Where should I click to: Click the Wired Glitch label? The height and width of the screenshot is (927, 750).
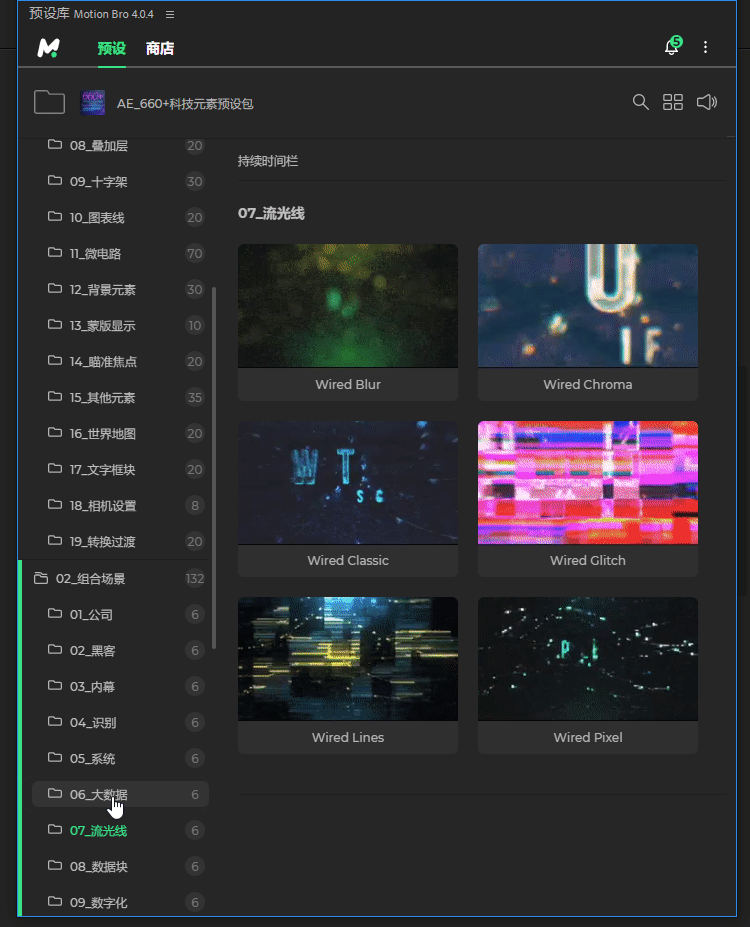[x=587, y=560]
